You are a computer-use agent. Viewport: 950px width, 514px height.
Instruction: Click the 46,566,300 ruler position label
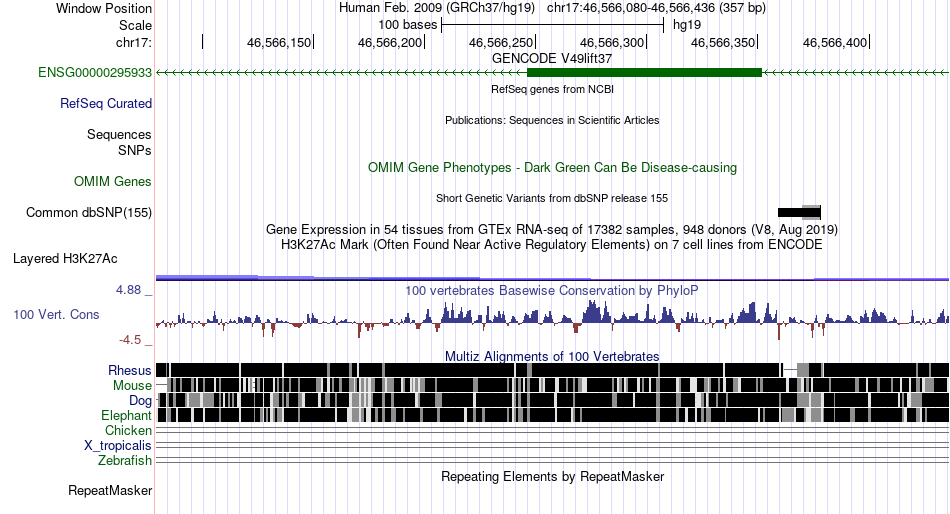[612, 43]
